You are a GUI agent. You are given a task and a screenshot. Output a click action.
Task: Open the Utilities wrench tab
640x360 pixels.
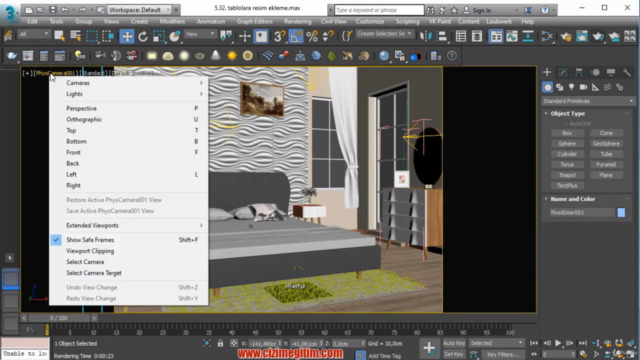tap(627, 73)
